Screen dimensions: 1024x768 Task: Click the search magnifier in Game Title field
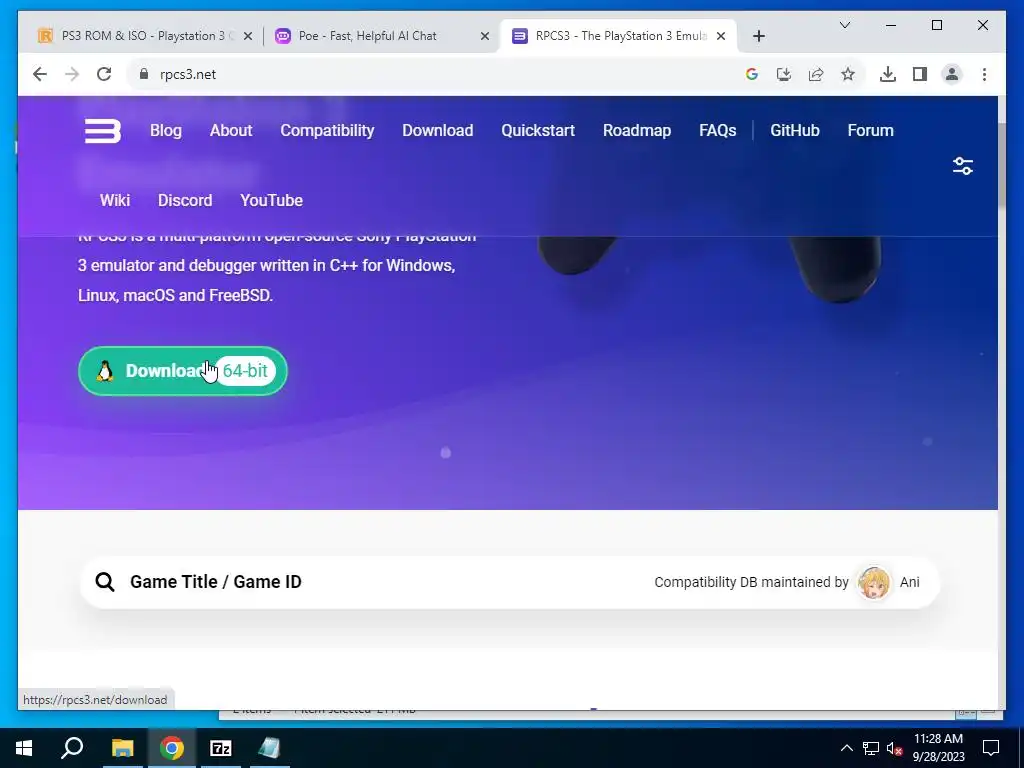coord(105,582)
